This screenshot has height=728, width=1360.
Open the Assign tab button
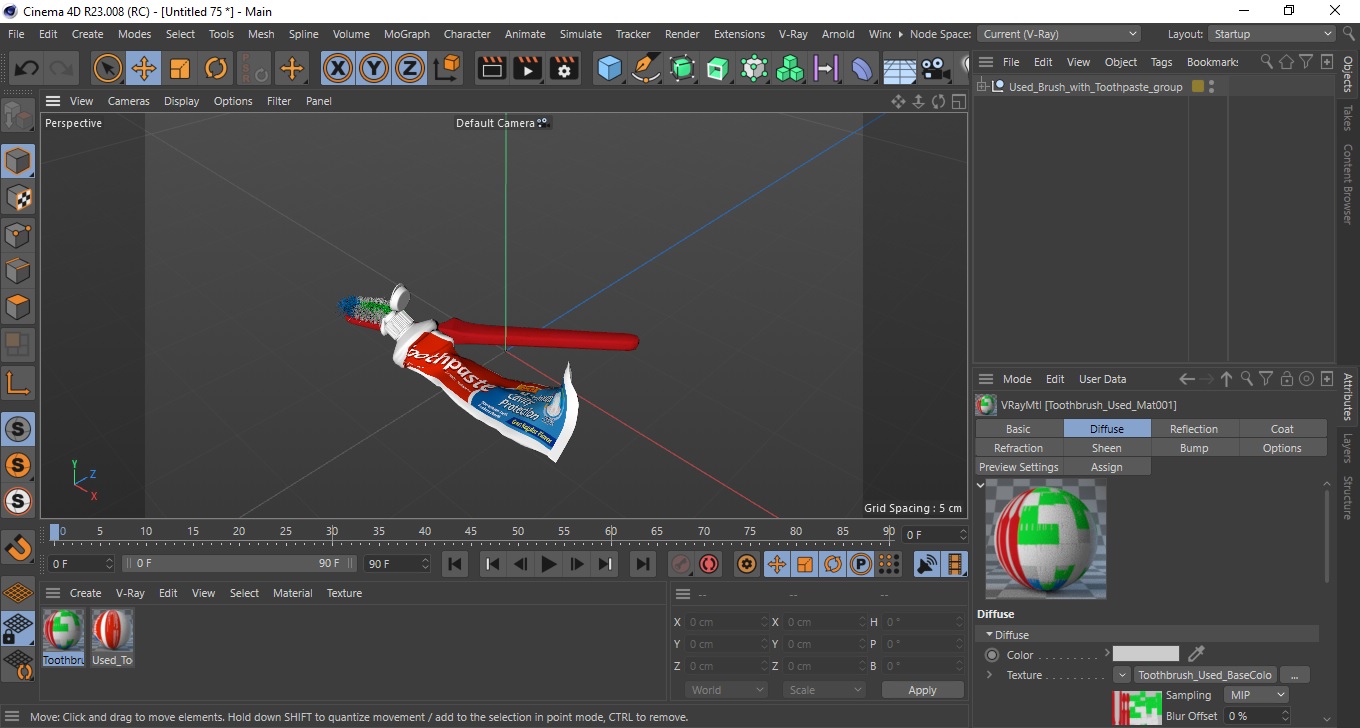[x=1106, y=467]
